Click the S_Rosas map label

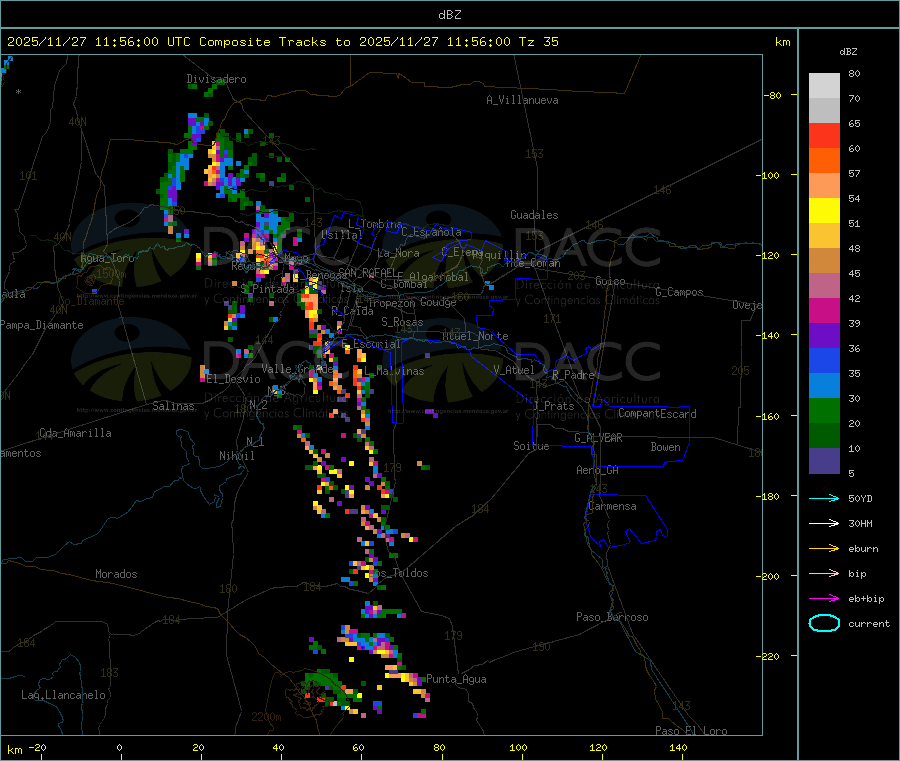(x=402, y=323)
